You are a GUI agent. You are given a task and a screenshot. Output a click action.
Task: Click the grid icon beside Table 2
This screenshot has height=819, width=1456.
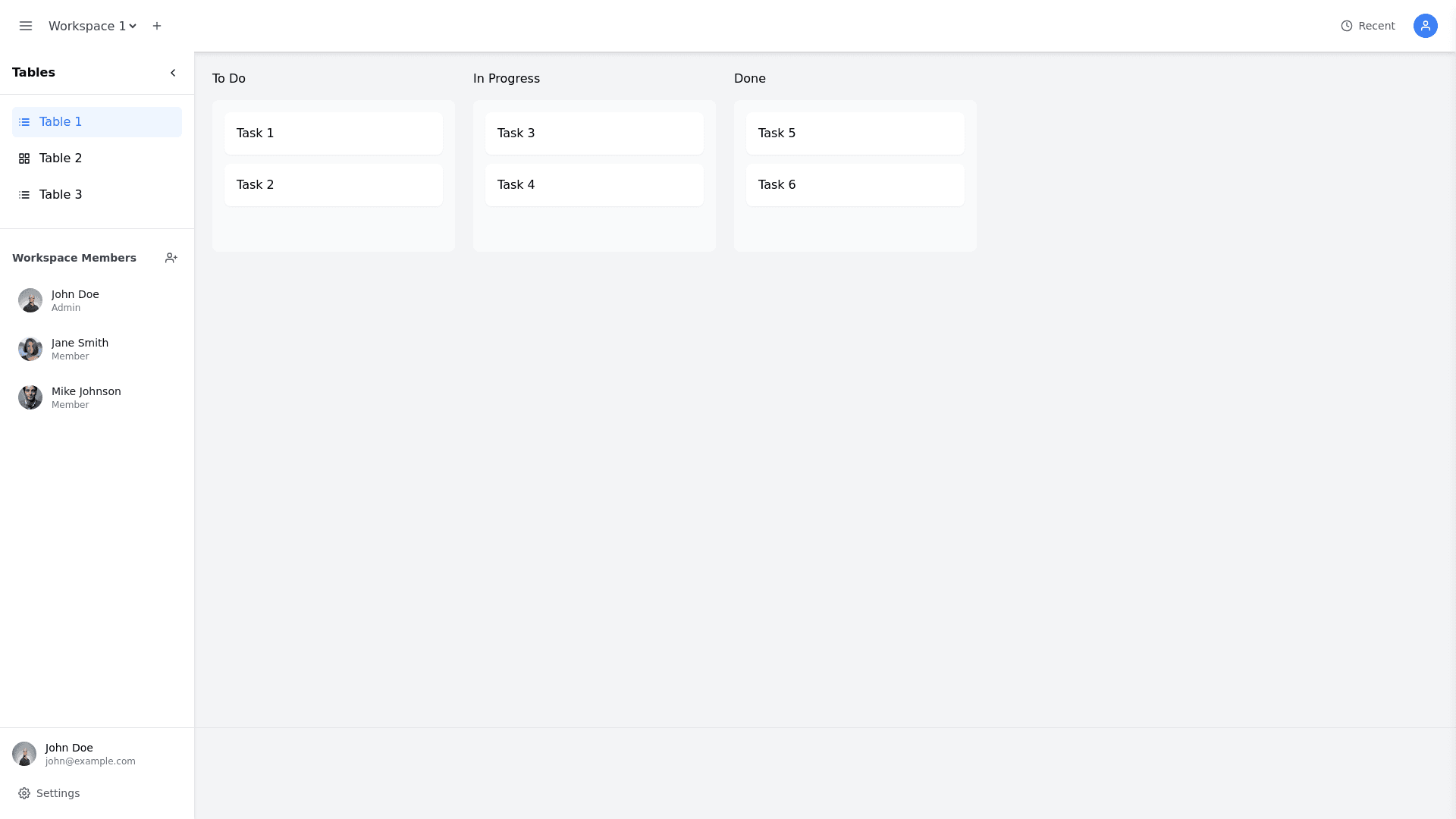pos(24,158)
